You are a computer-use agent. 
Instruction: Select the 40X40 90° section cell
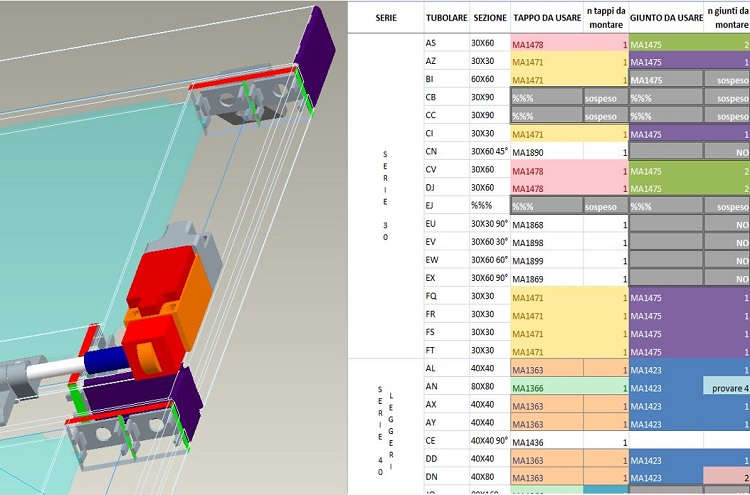point(490,441)
